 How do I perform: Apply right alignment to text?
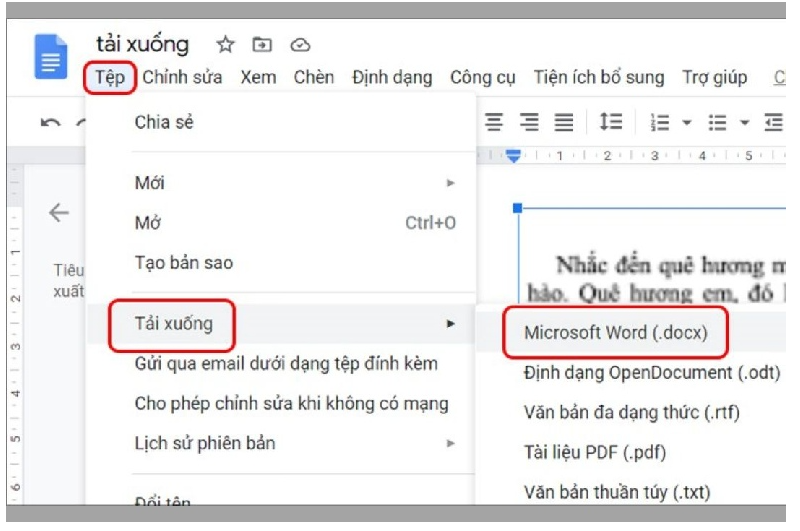529,122
